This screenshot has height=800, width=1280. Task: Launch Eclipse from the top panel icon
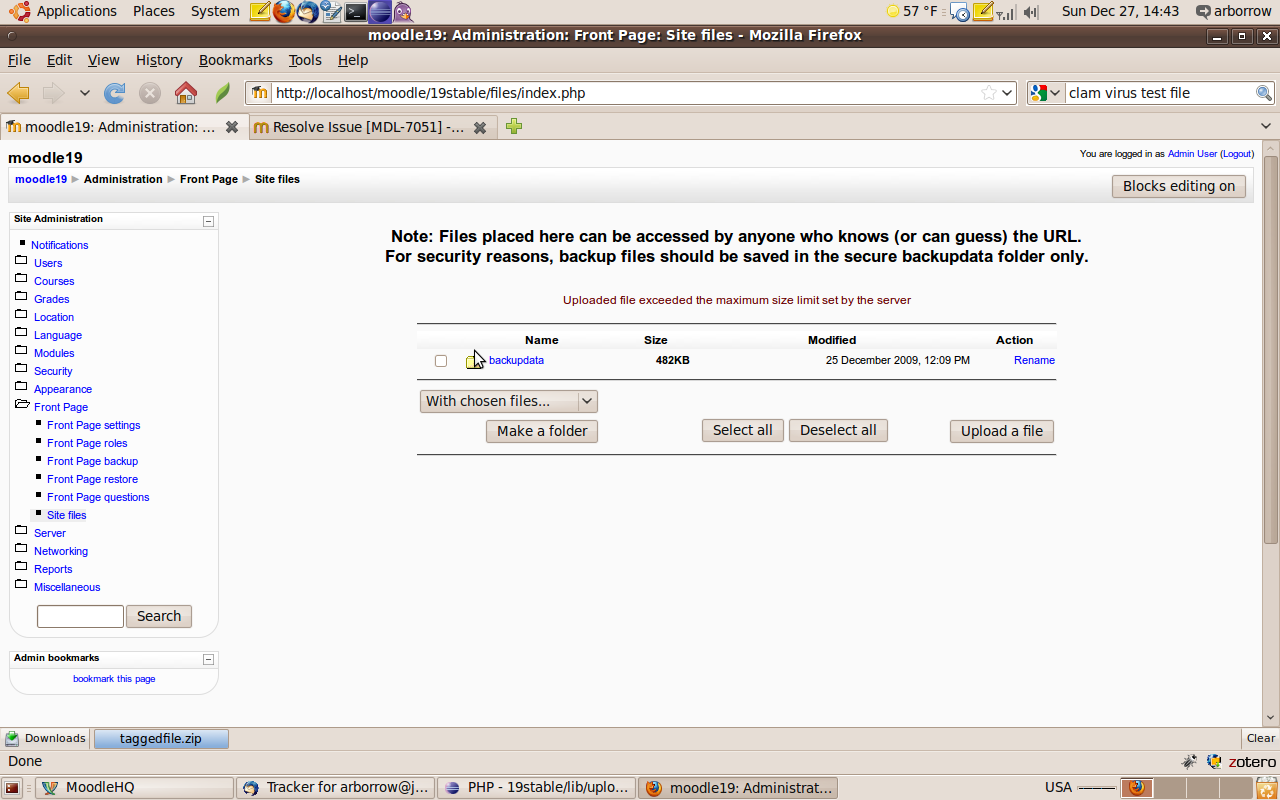(379, 12)
